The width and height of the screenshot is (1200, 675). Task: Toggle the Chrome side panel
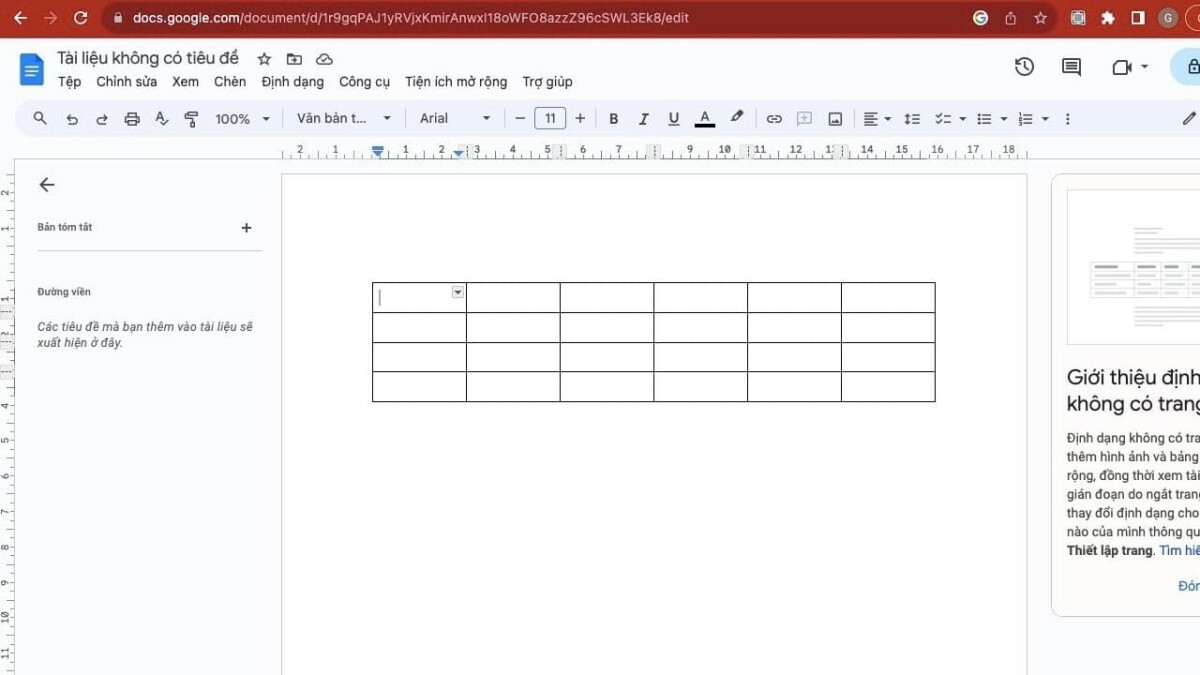[1137, 18]
